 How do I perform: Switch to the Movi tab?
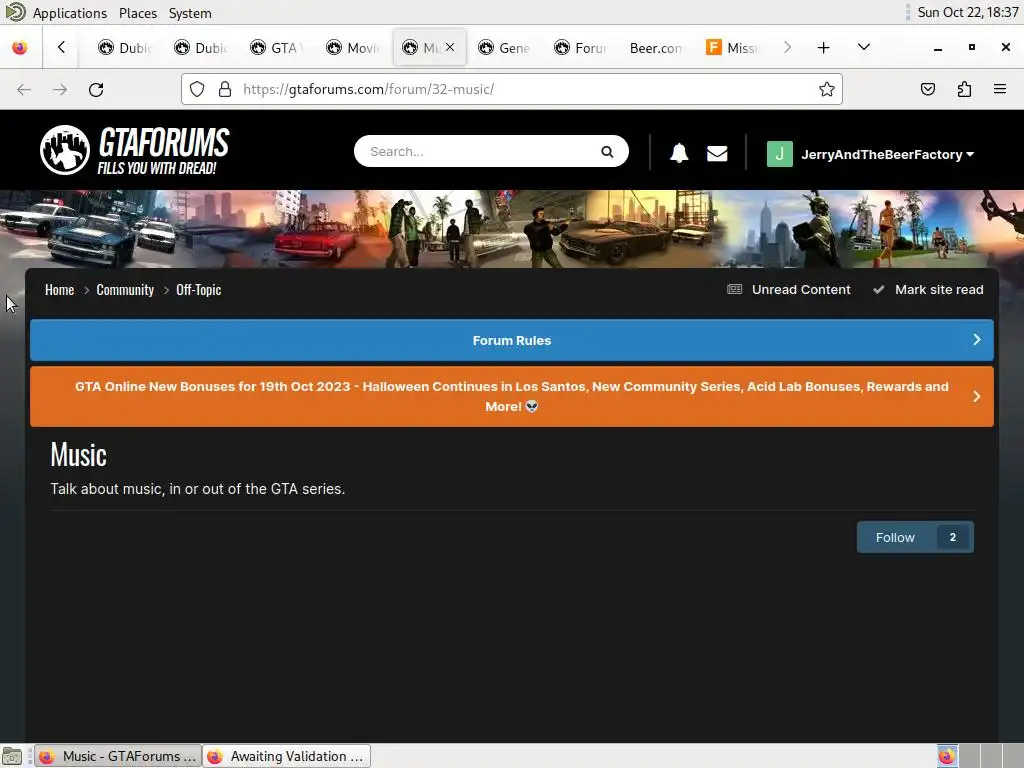(353, 48)
